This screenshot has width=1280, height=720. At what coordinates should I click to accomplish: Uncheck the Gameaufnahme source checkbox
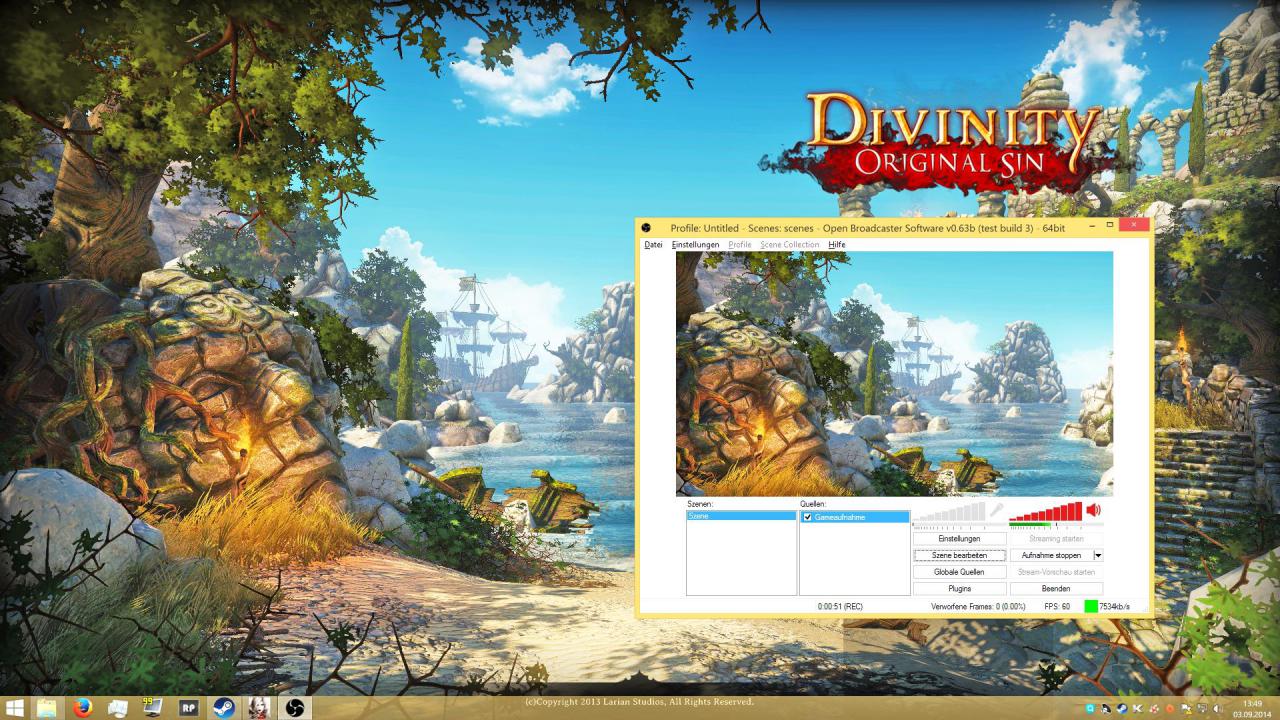(x=807, y=517)
